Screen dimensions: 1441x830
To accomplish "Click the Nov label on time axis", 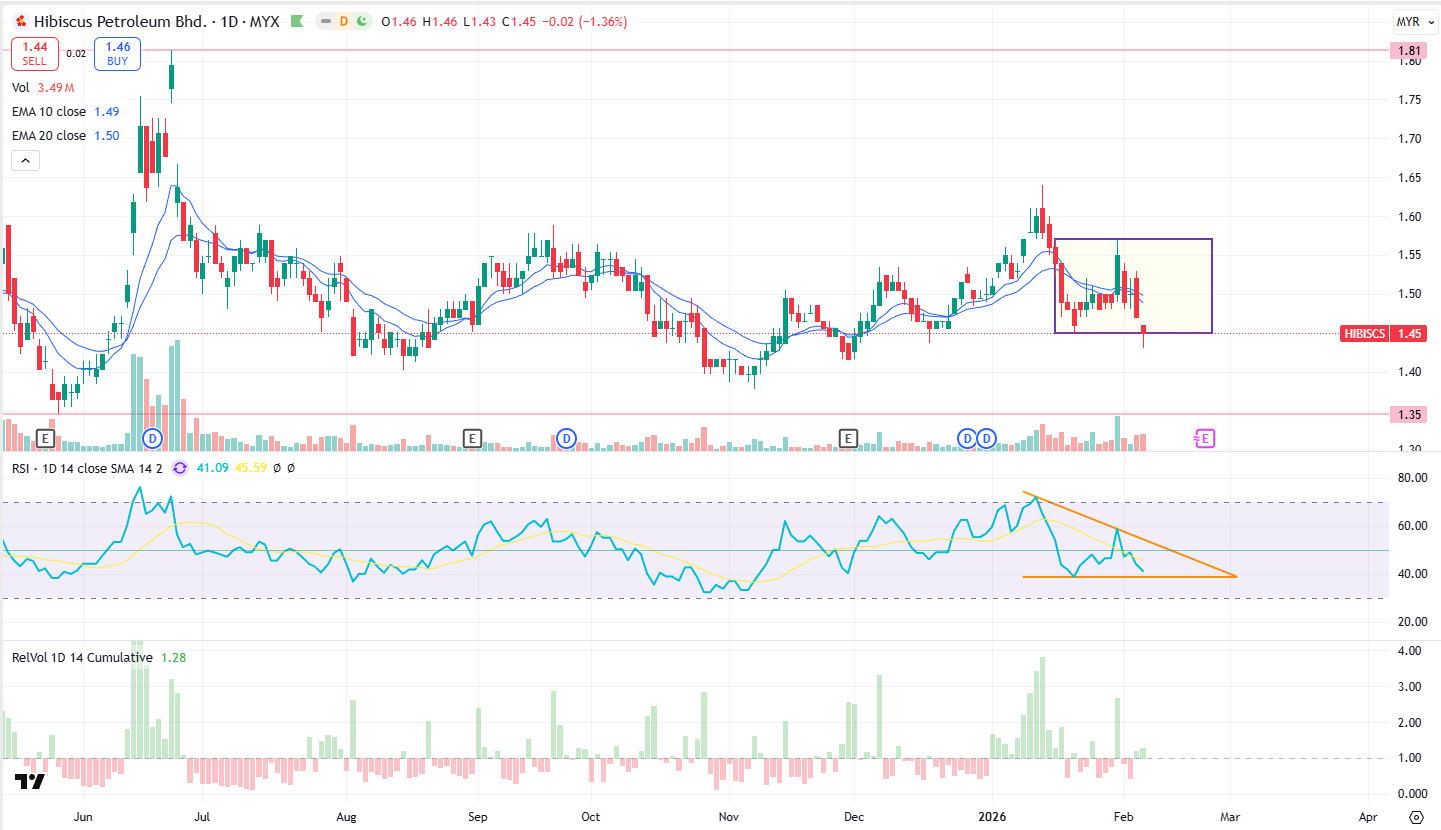I will 729,817.
